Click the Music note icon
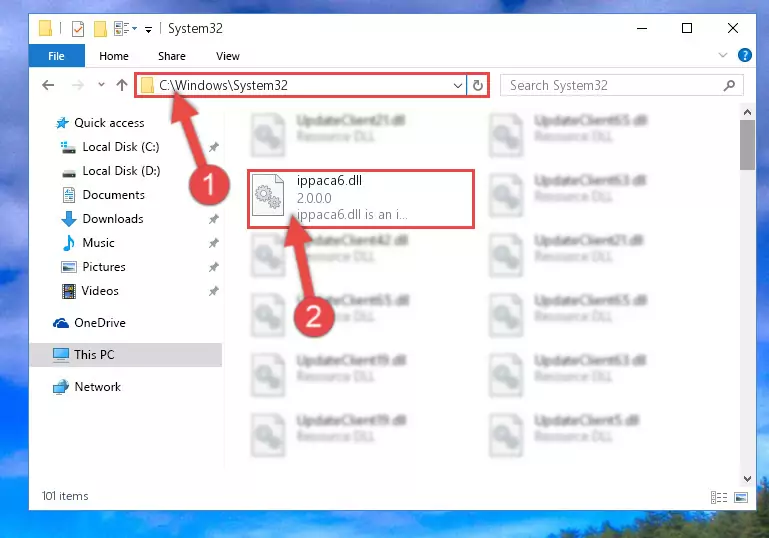 click(x=69, y=243)
